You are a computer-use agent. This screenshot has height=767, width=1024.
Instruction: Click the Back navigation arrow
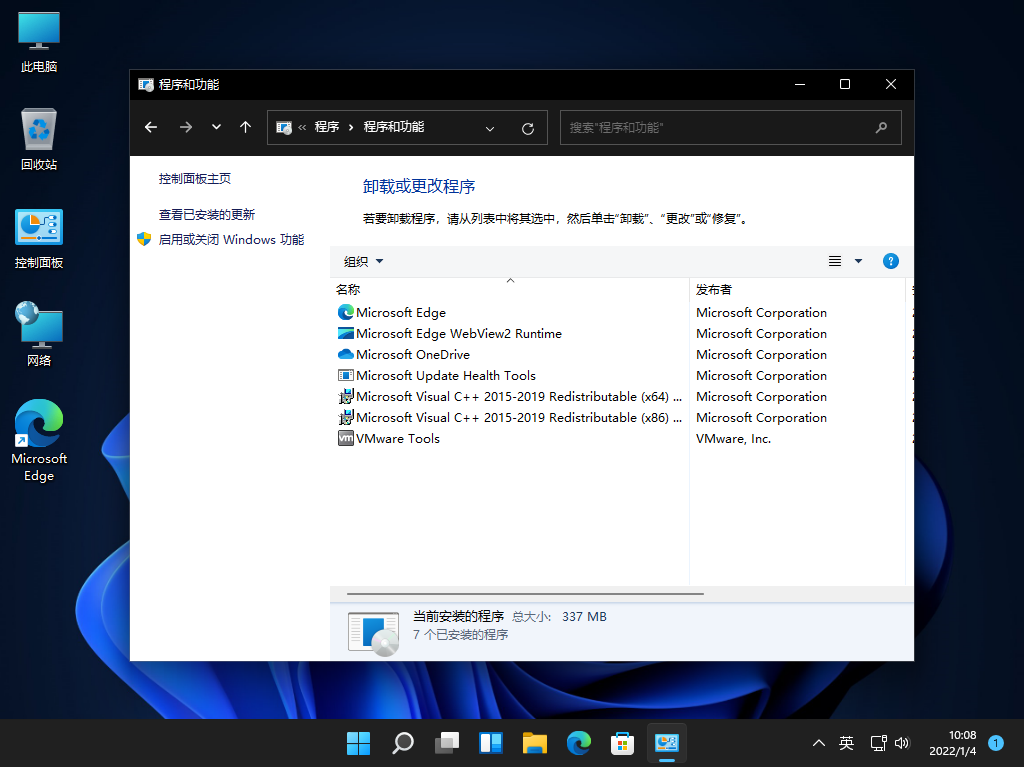pos(150,127)
